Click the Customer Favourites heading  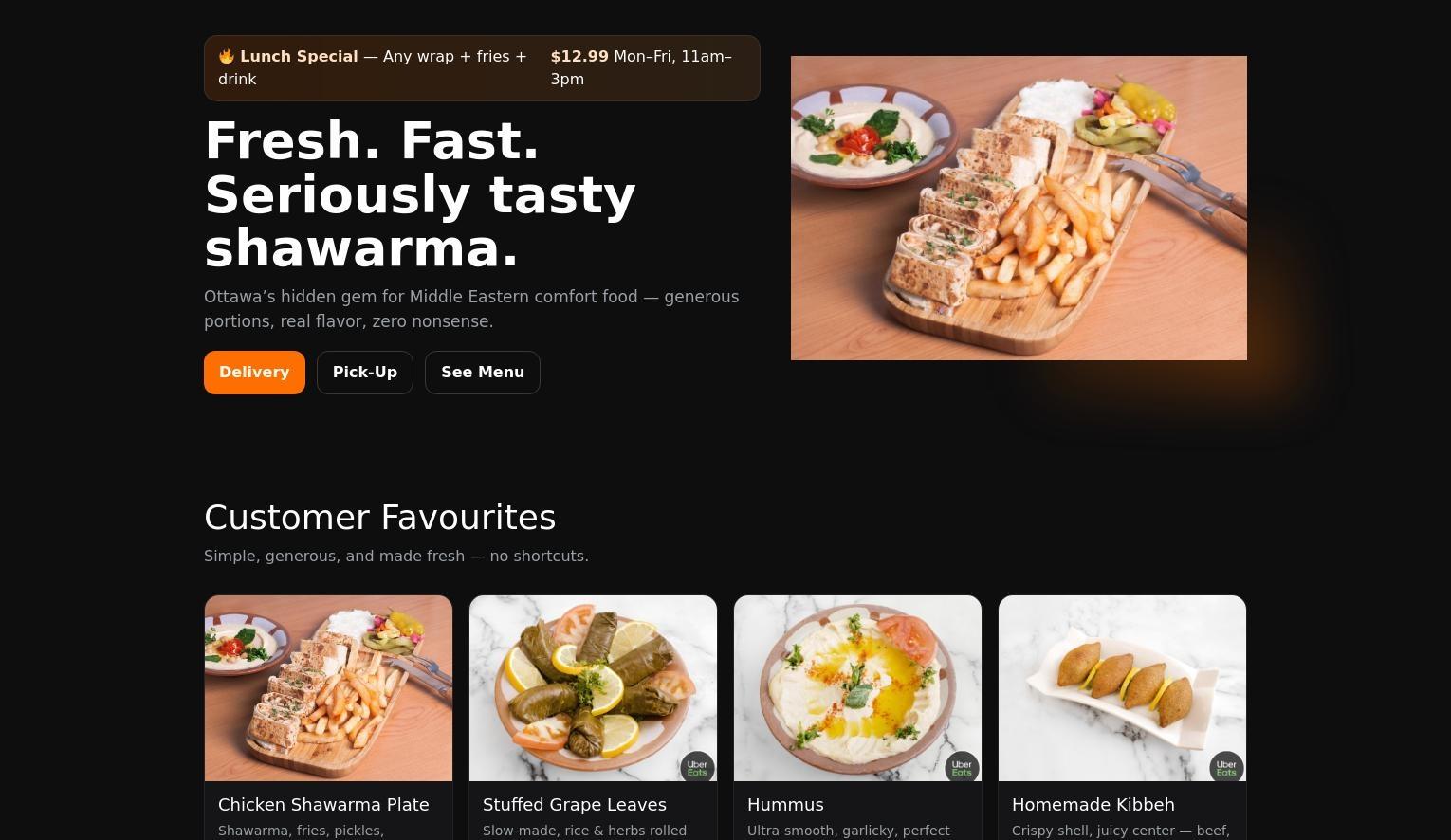coord(379,518)
